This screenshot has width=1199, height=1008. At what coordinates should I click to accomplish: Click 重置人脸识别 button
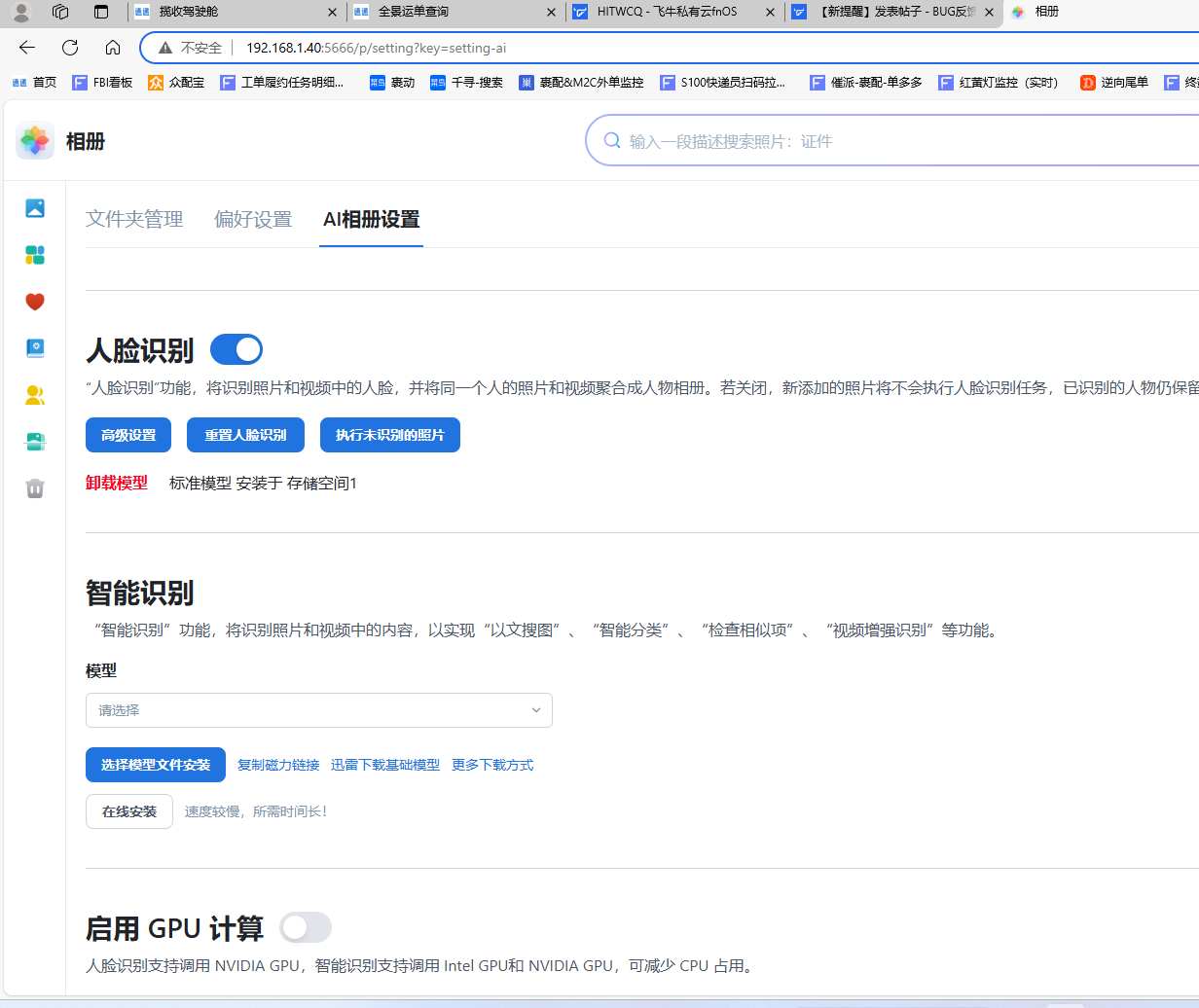245,435
